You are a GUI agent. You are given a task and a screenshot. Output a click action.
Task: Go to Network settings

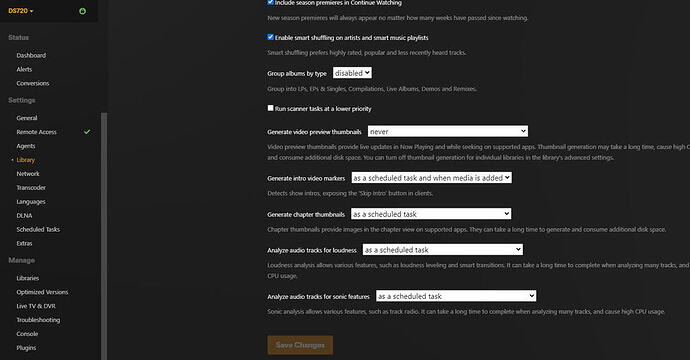coord(28,174)
